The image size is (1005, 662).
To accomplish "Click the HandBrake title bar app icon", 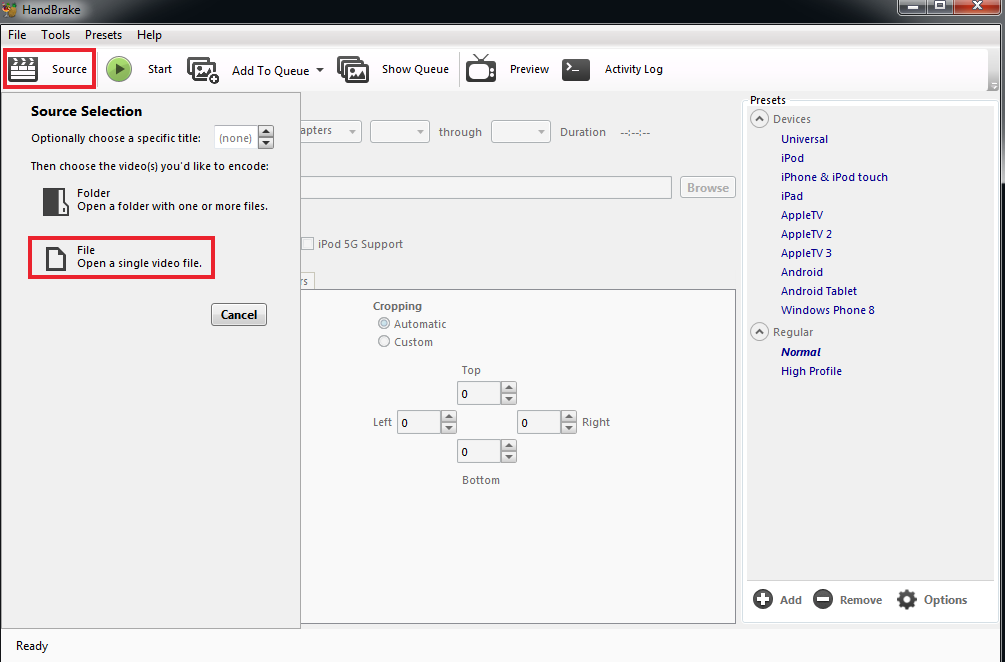I will pos(10,10).
